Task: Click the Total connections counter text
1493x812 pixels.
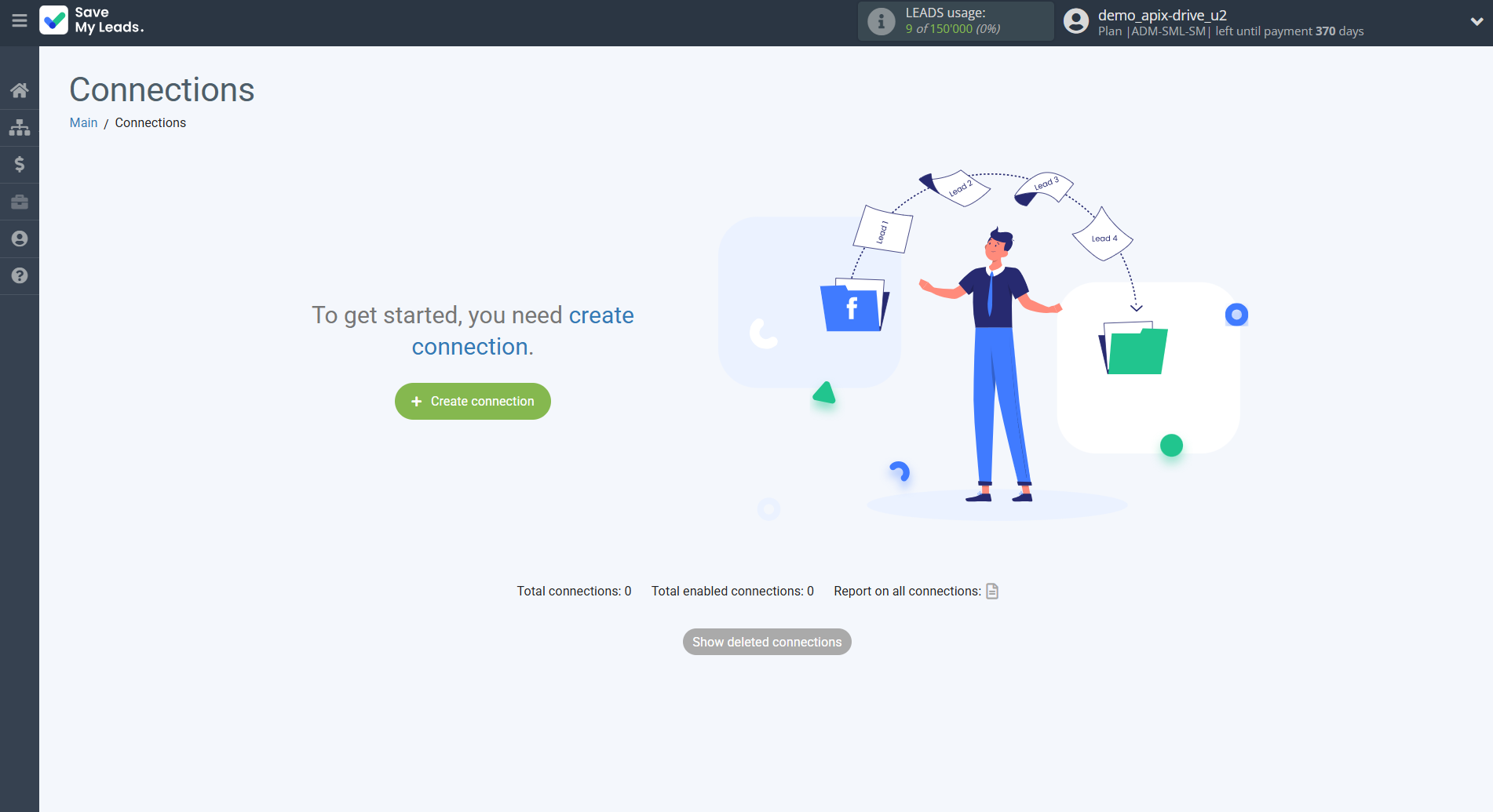Action: pyautogui.click(x=574, y=591)
